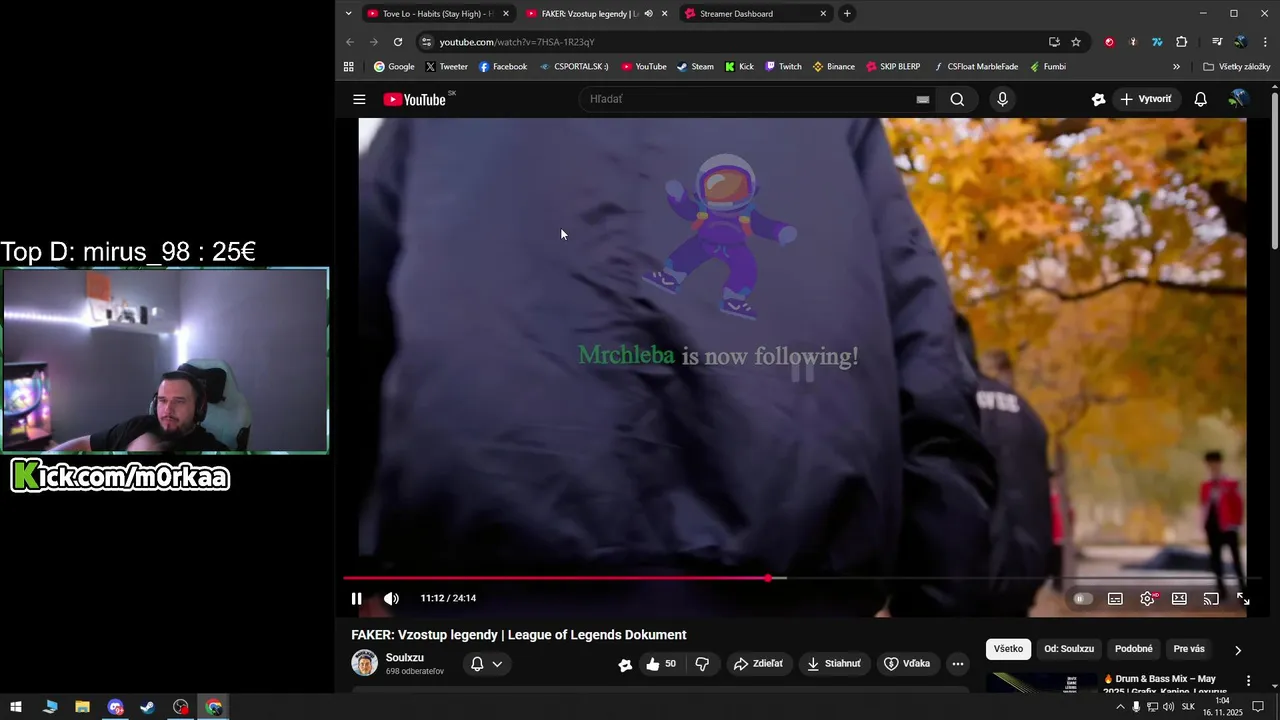Viewport: 1280px width, 720px height.
Task: Open the YouTube notifications bell
Action: coord(1200,99)
